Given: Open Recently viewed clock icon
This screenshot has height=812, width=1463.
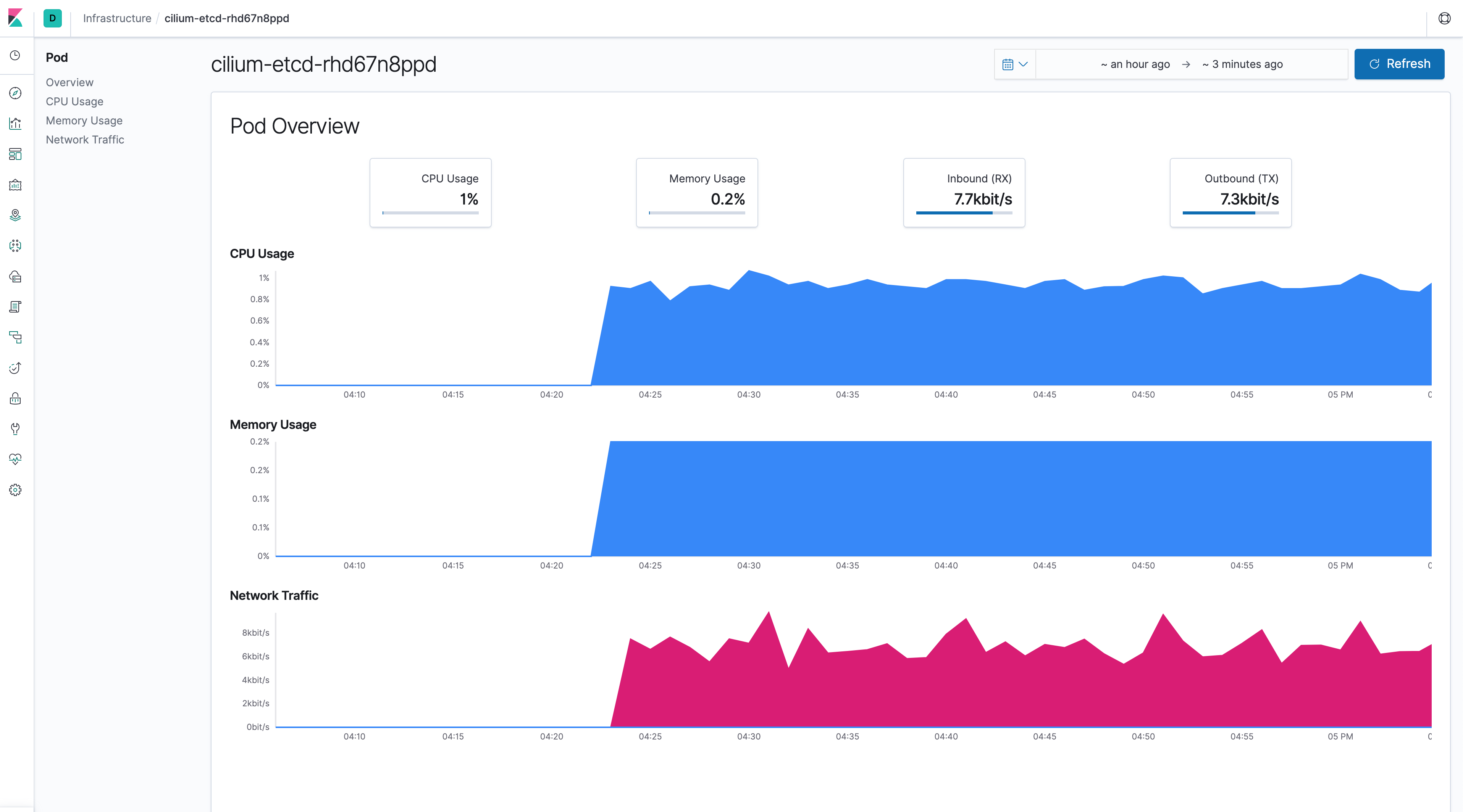Looking at the screenshot, I should 15,56.
